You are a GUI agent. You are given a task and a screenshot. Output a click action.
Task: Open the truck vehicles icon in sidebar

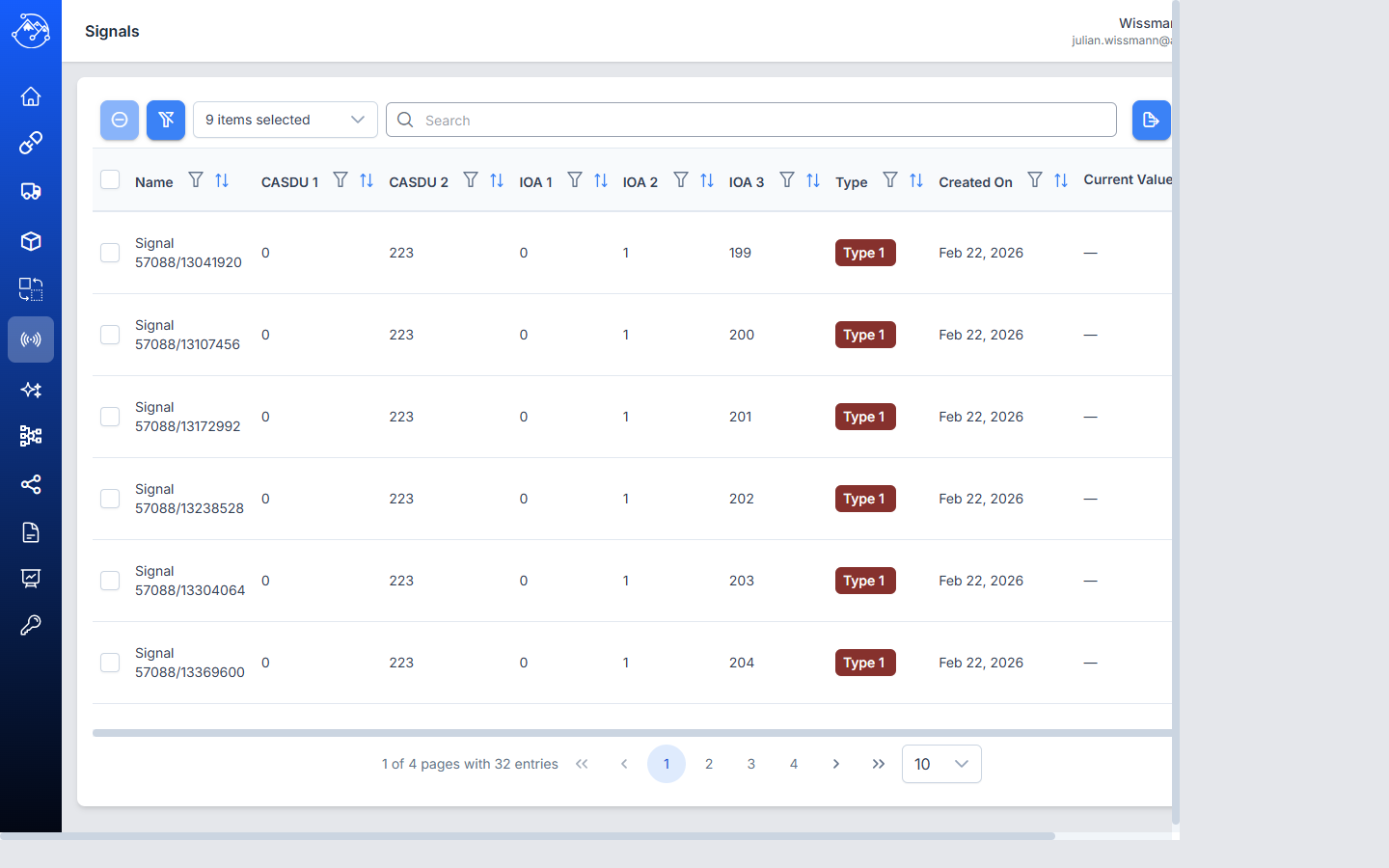(x=31, y=191)
